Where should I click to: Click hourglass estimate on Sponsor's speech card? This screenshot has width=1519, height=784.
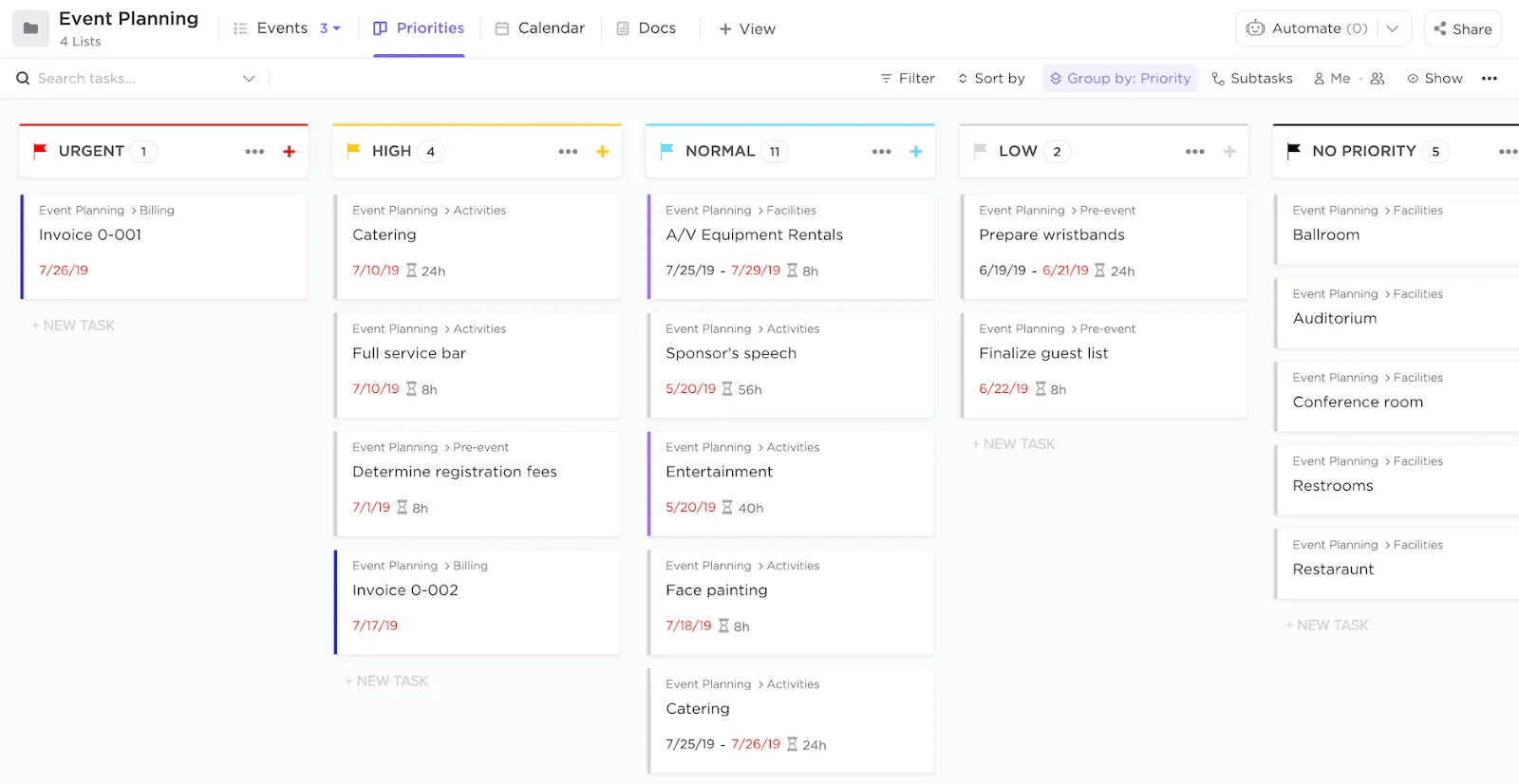(x=727, y=389)
